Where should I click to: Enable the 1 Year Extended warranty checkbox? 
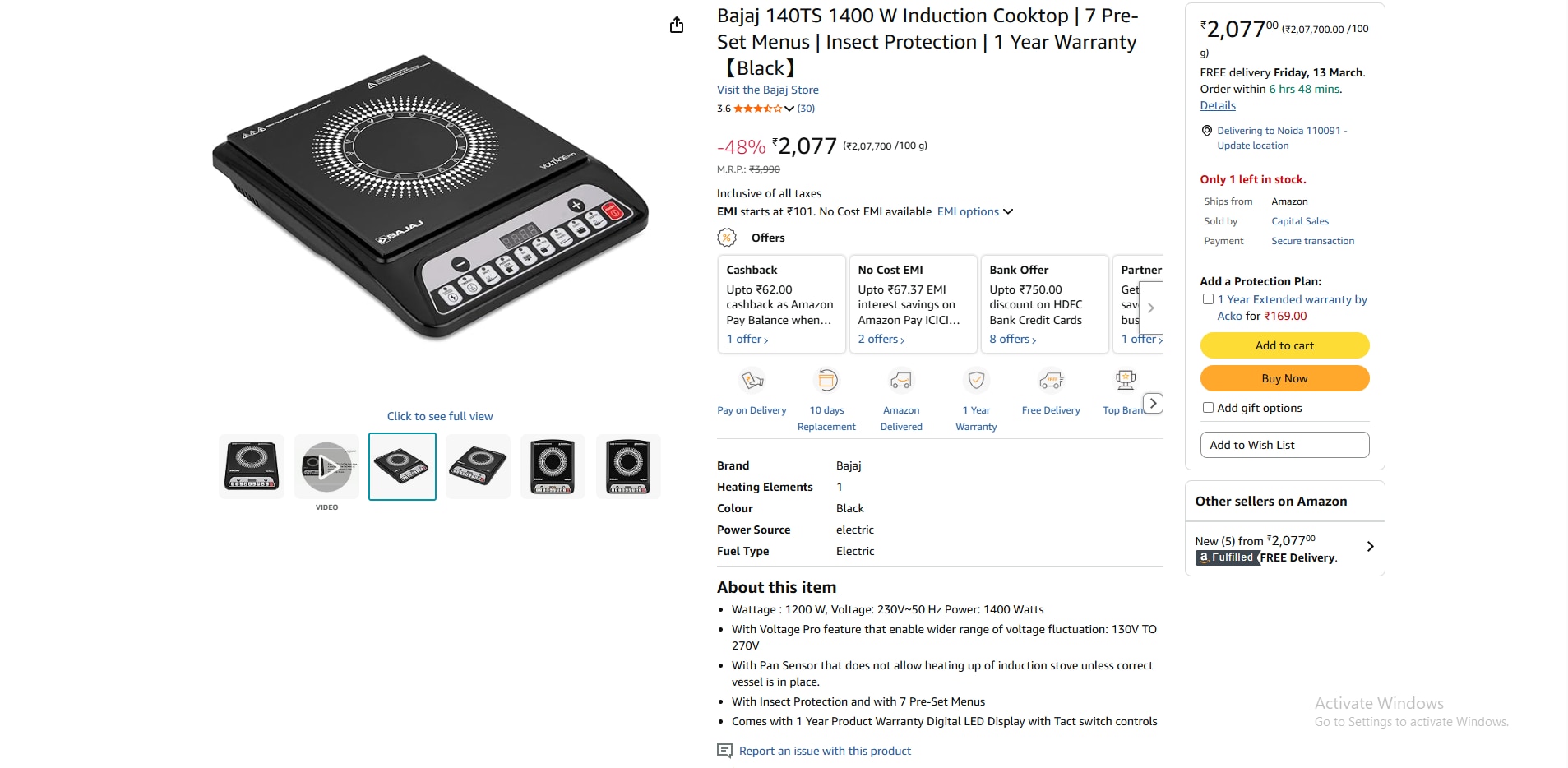pos(1208,299)
